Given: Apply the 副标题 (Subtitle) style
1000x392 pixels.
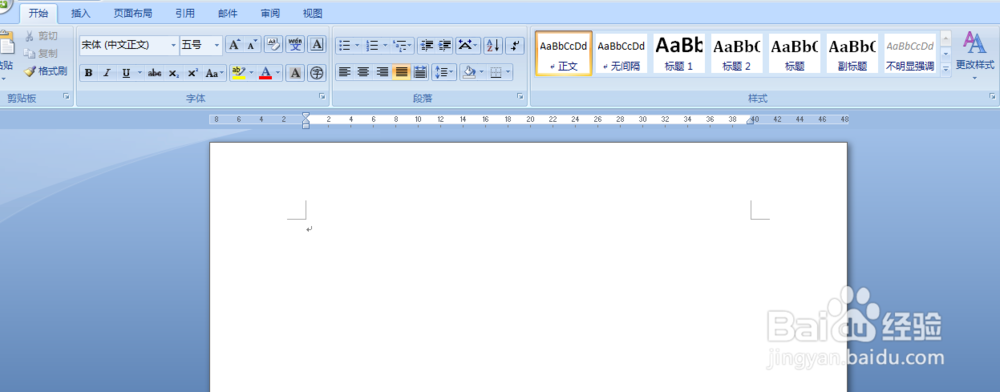Looking at the screenshot, I should click(x=852, y=54).
